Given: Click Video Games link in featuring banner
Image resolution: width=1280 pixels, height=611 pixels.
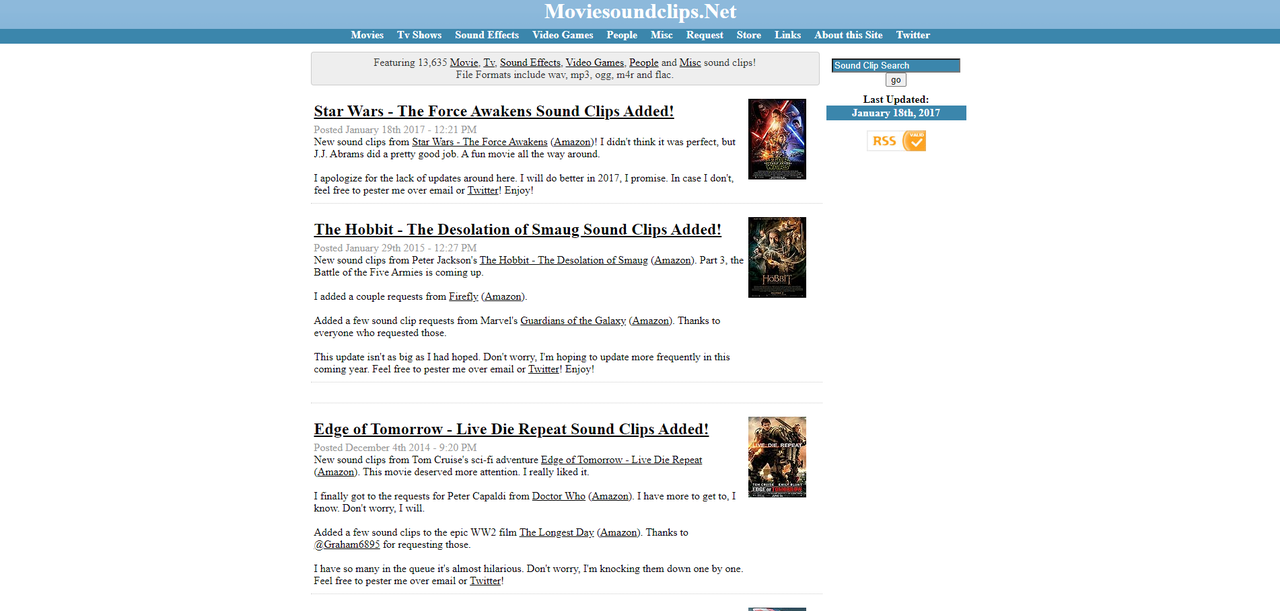Looking at the screenshot, I should click(x=595, y=62).
